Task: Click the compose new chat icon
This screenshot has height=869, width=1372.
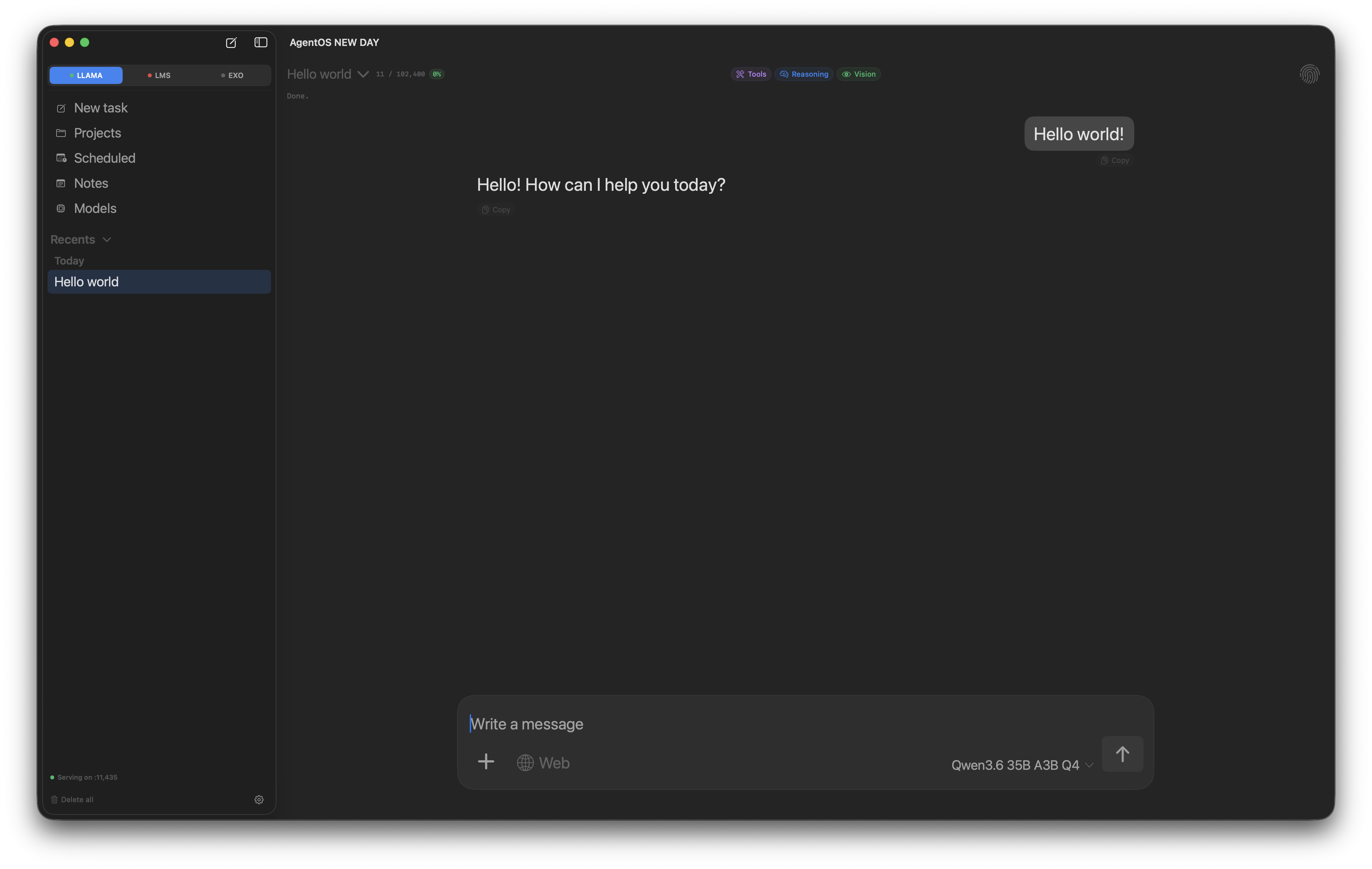Action: (x=231, y=43)
